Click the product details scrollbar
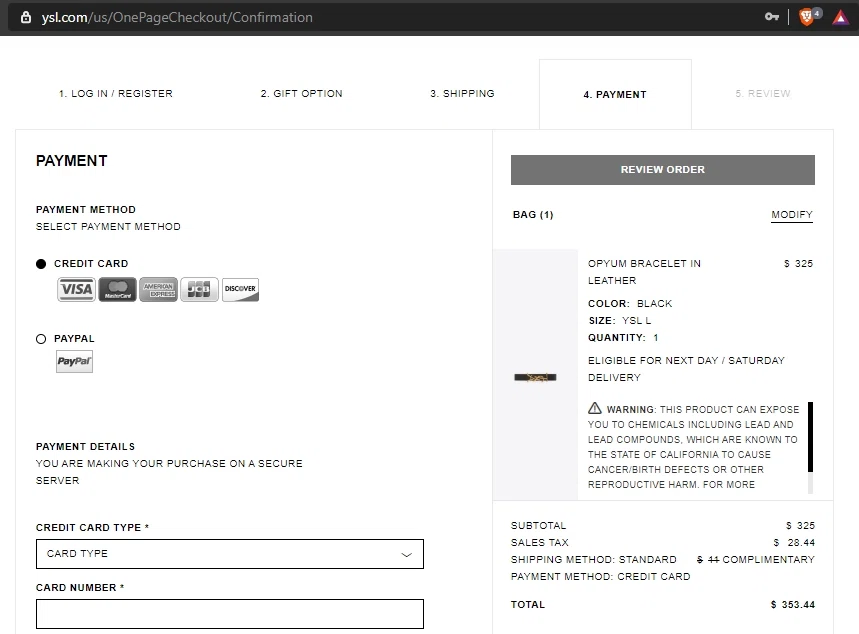 [810, 437]
